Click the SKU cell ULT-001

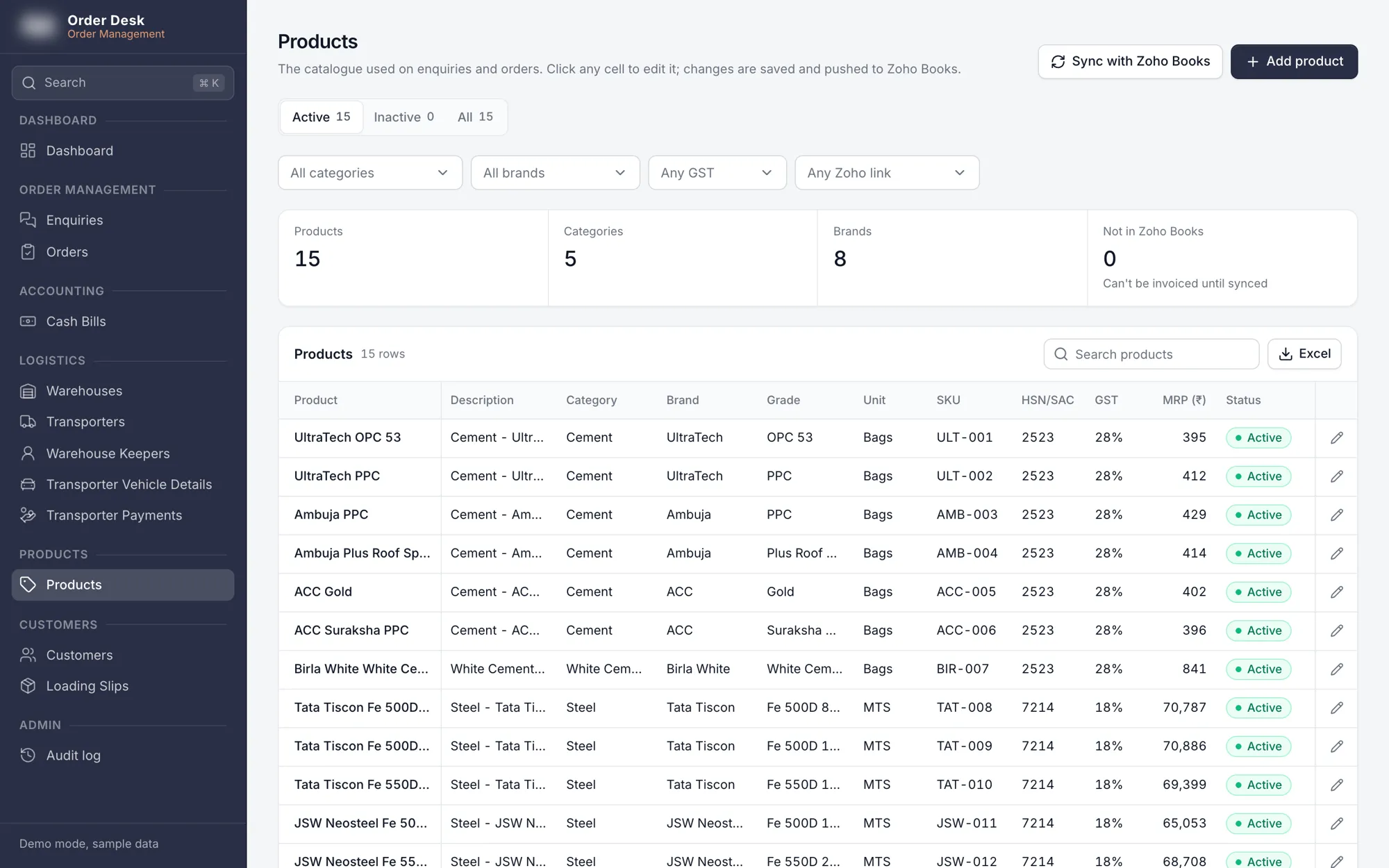pyautogui.click(x=964, y=437)
